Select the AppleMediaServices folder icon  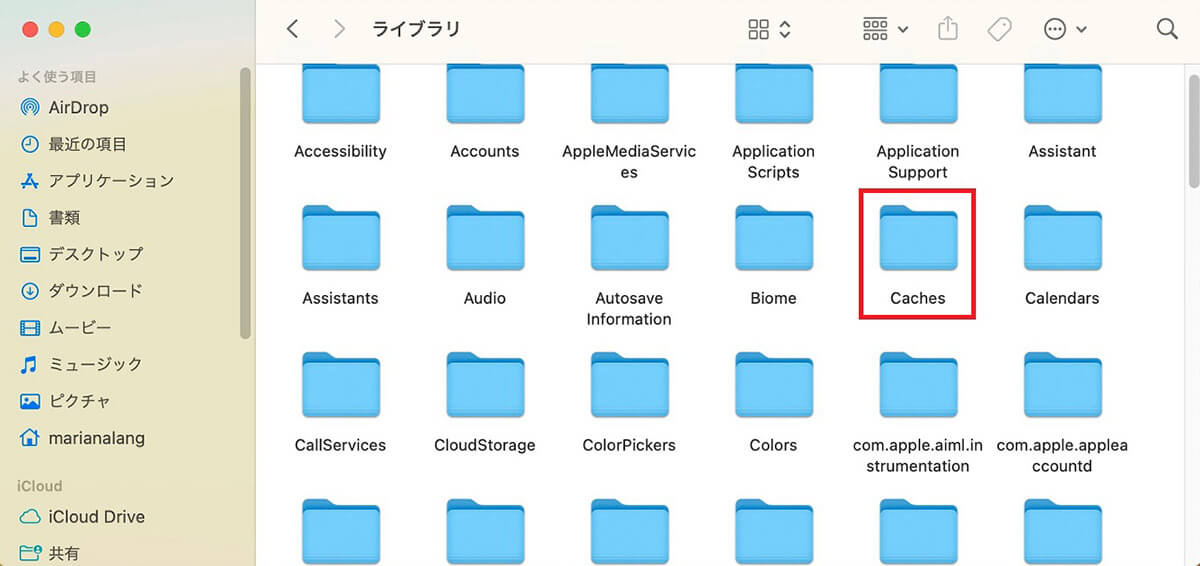629,94
